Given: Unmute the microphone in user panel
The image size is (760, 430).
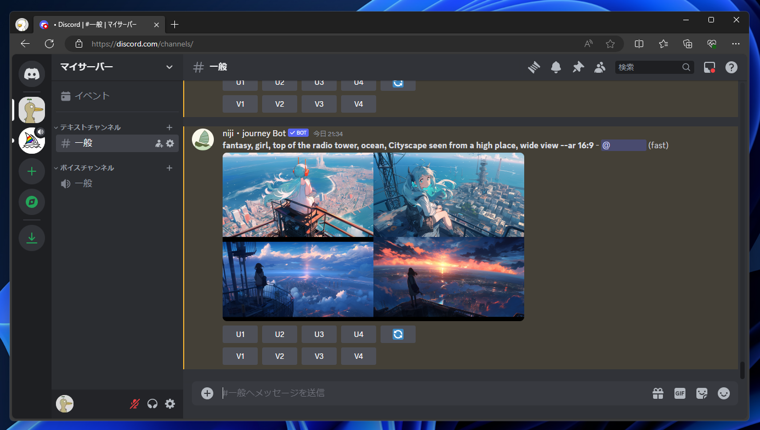Looking at the screenshot, I should tap(135, 404).
